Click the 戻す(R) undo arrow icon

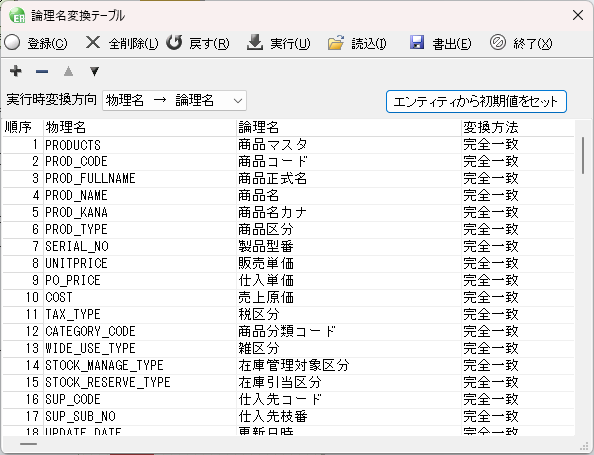174,42
